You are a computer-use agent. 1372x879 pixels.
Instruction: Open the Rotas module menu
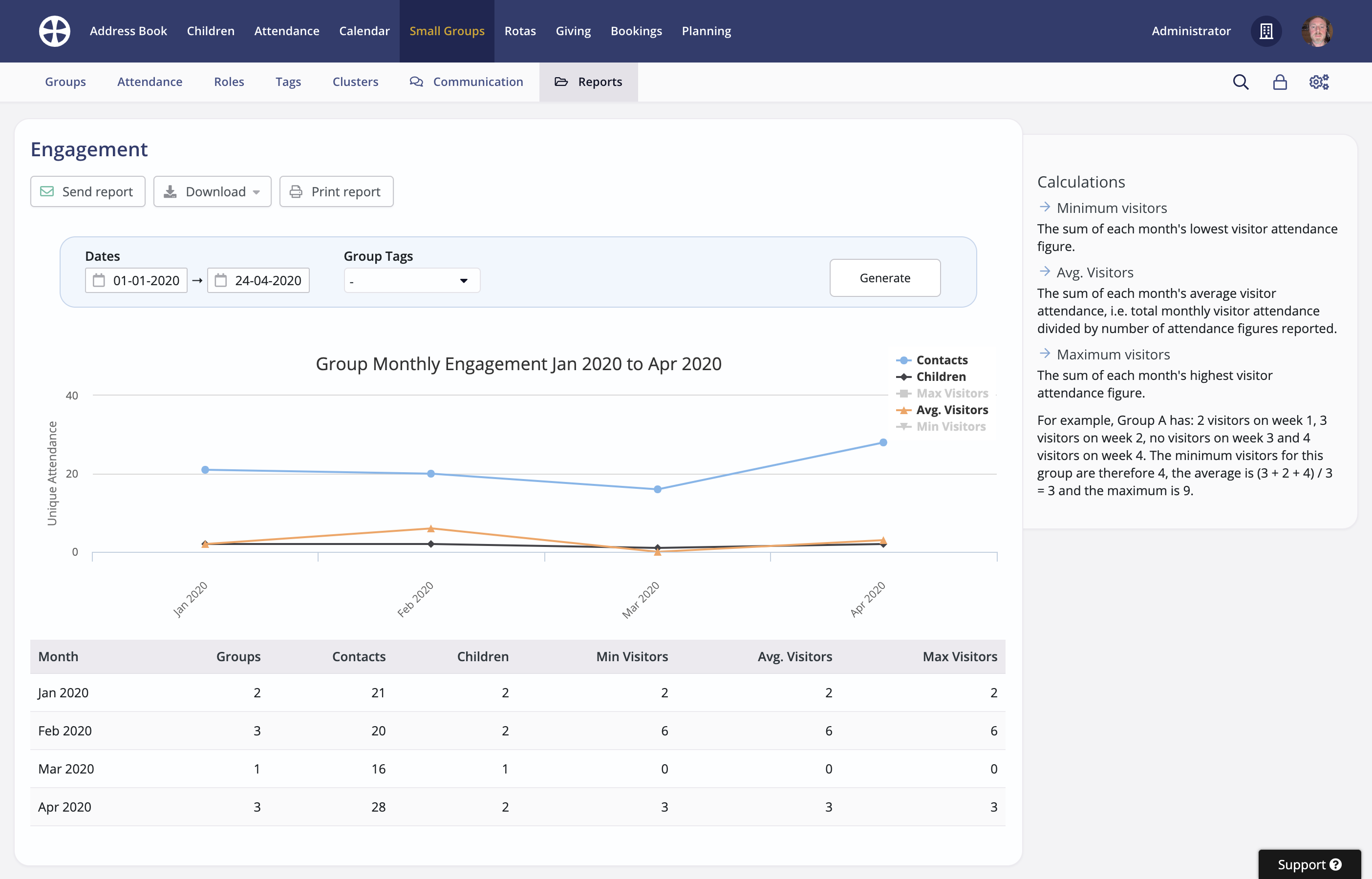click(x=519, y=31)
